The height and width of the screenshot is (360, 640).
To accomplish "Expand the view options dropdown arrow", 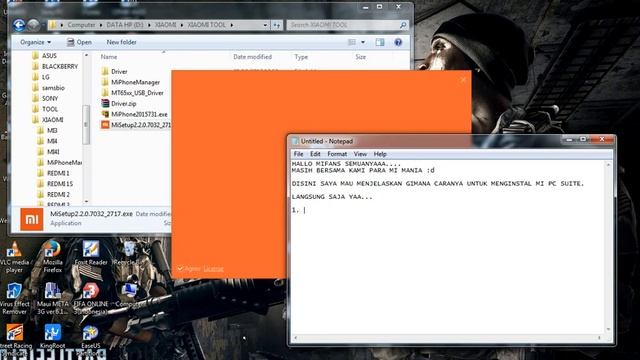I will click(x=363, y=42).
